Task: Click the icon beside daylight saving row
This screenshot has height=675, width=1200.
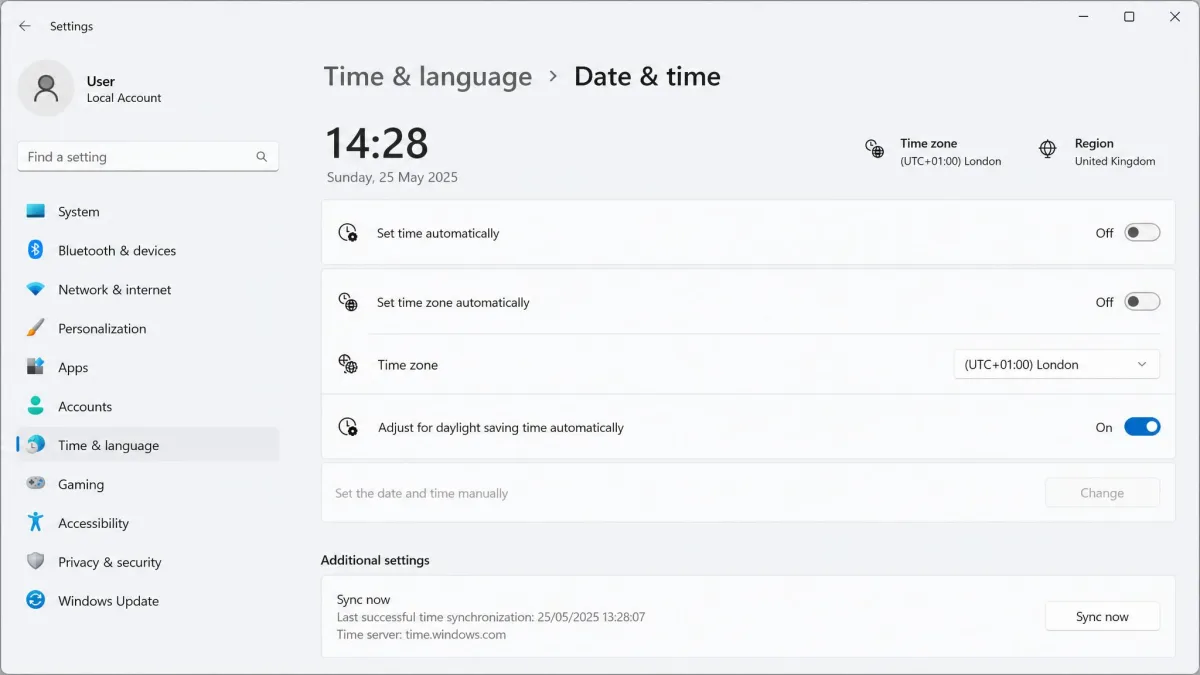Action: pos(348,427)
